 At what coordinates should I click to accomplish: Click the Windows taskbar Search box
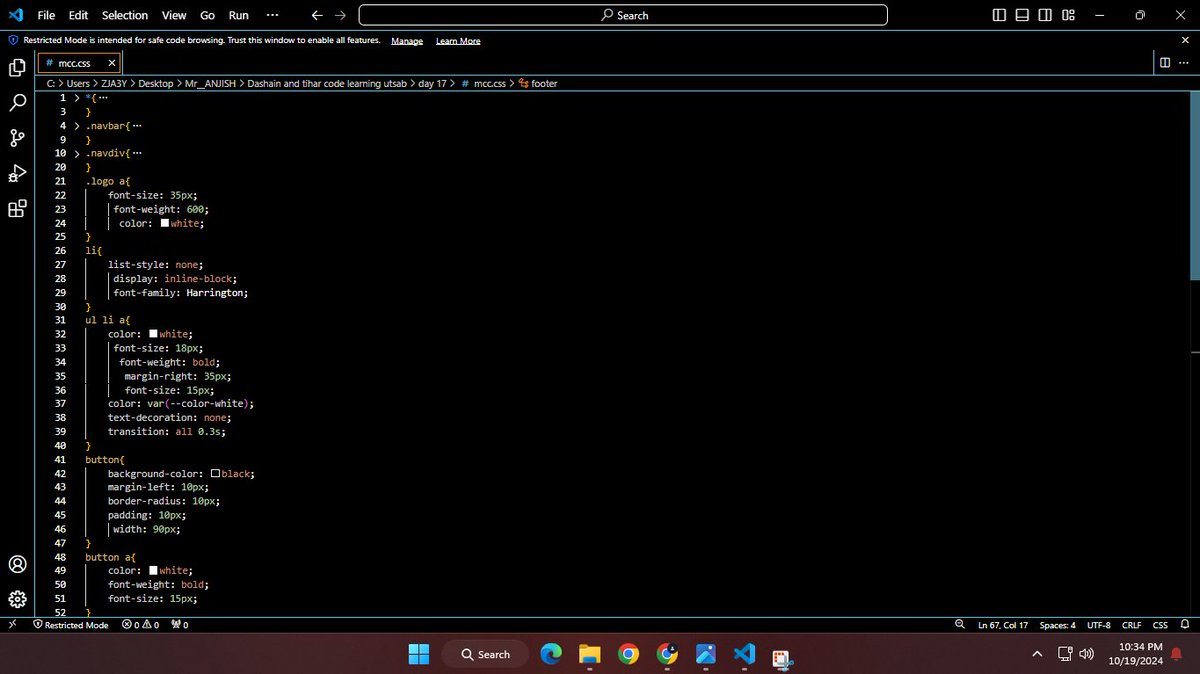[486, 654]
